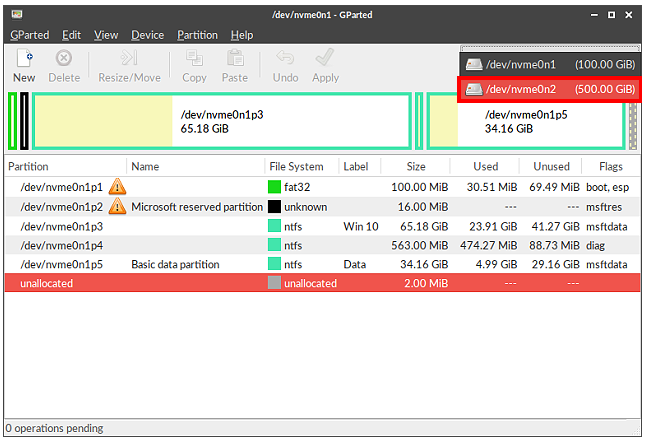Select the /dev/nvme0n1p1 partition row
The height and width of the screenshot is (443, 645).
point(322,187)
